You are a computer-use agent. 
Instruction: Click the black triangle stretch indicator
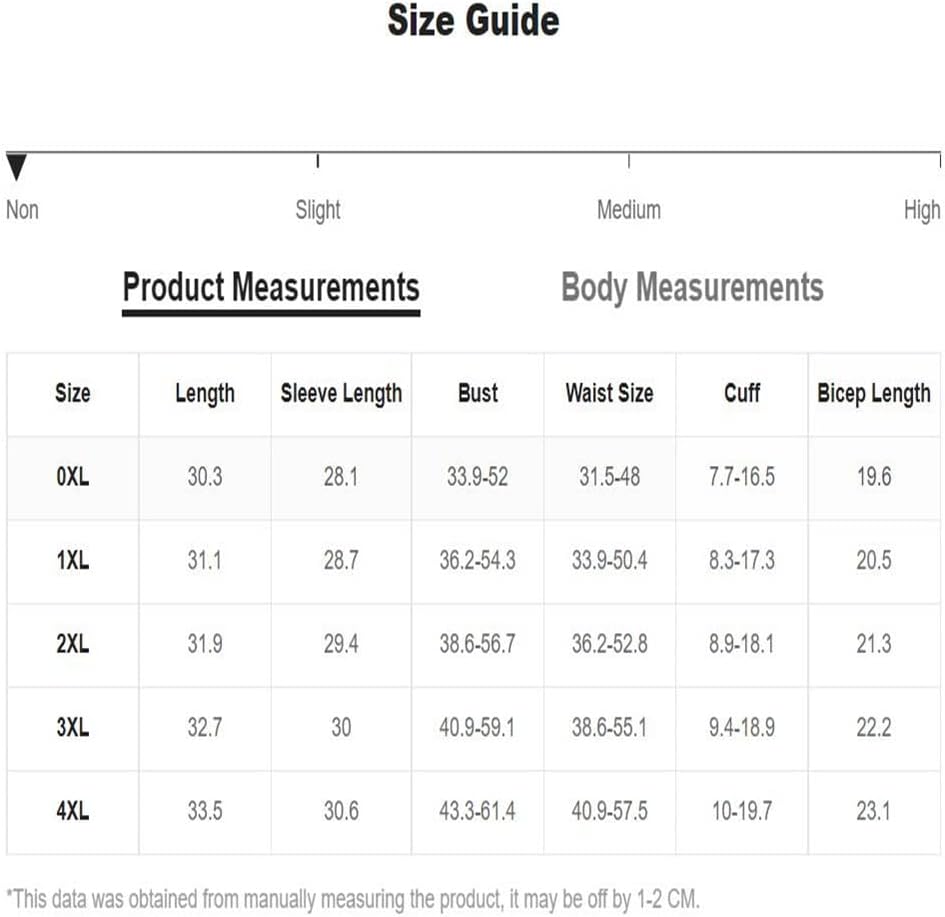16,167
